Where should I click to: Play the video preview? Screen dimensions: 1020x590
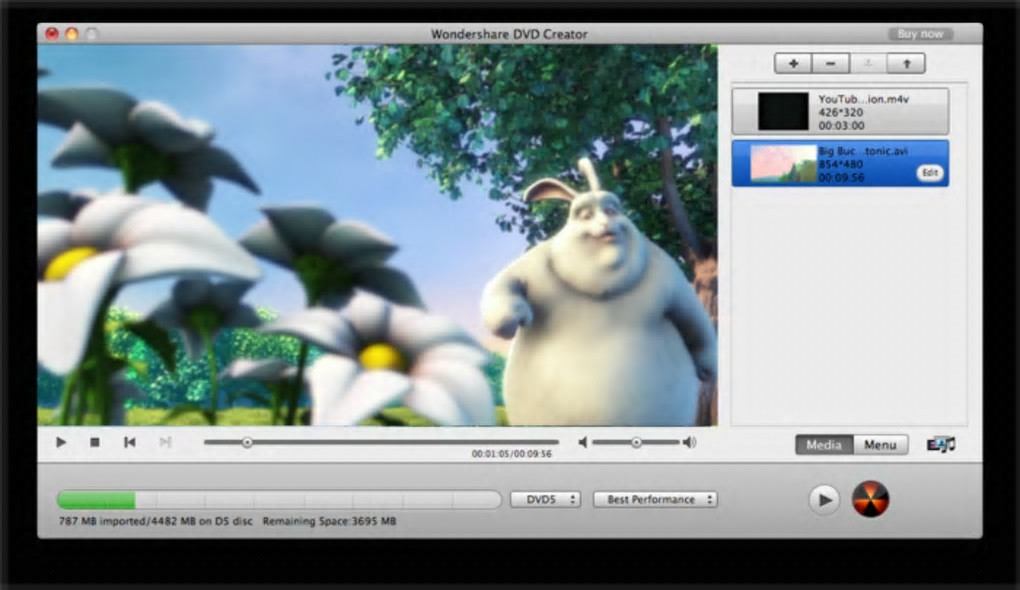point(61,442)
